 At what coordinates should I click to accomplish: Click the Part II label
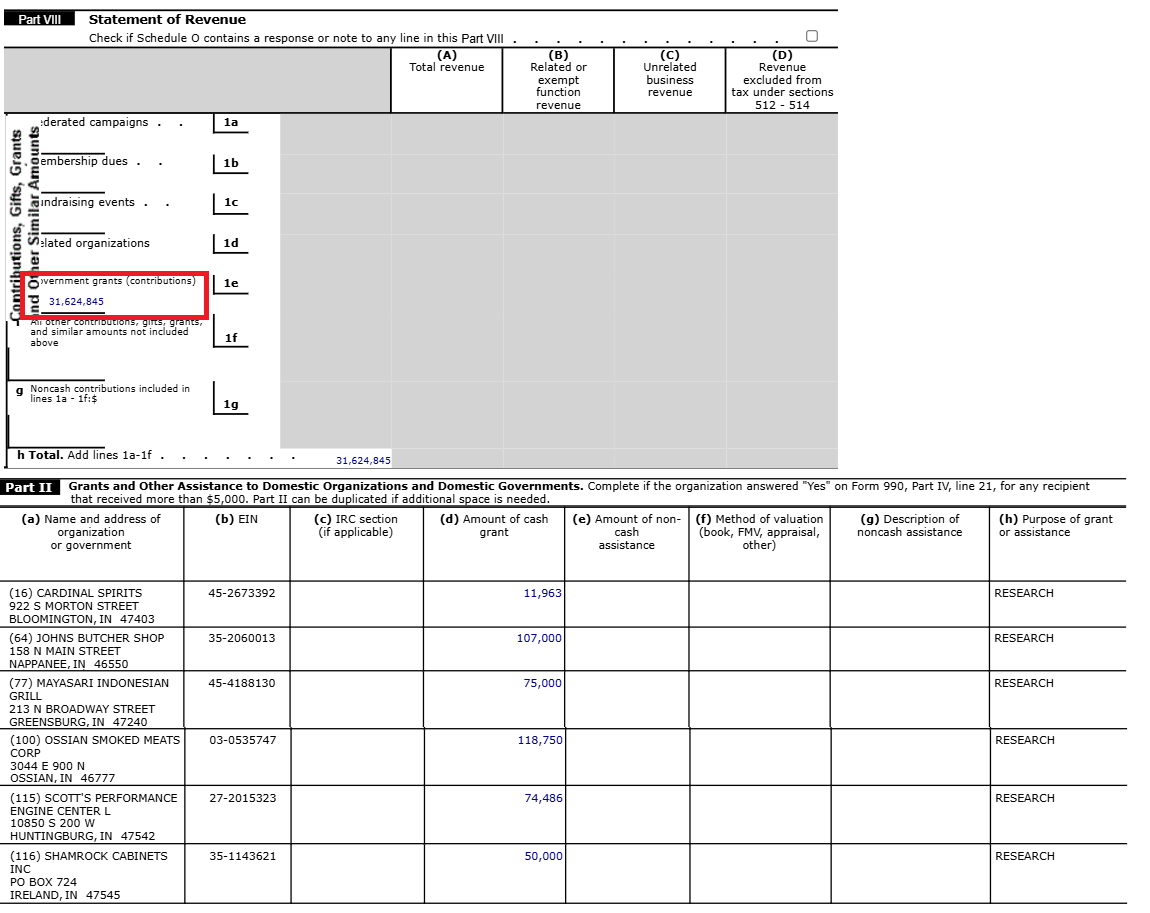29,488
